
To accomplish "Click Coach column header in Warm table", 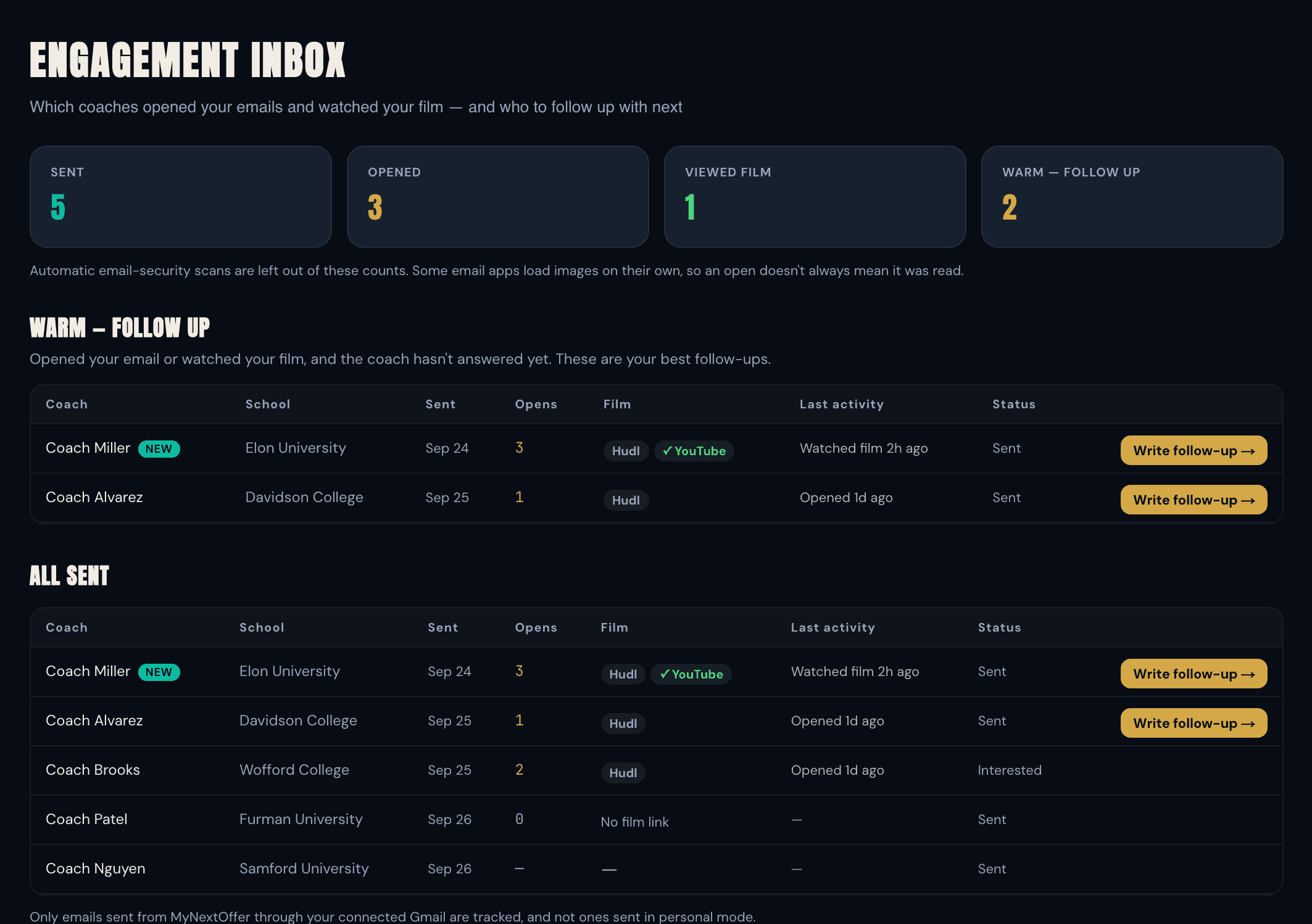I will (67, 404).
